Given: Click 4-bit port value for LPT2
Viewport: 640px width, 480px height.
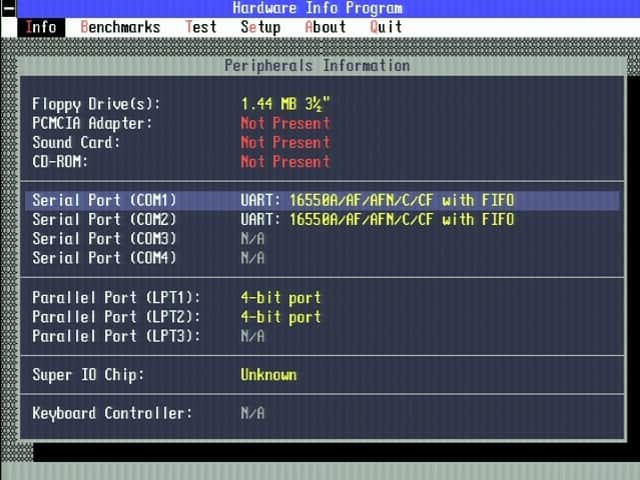Looking at the screenshot, I should pyautogui.click(x=281, y=317).
